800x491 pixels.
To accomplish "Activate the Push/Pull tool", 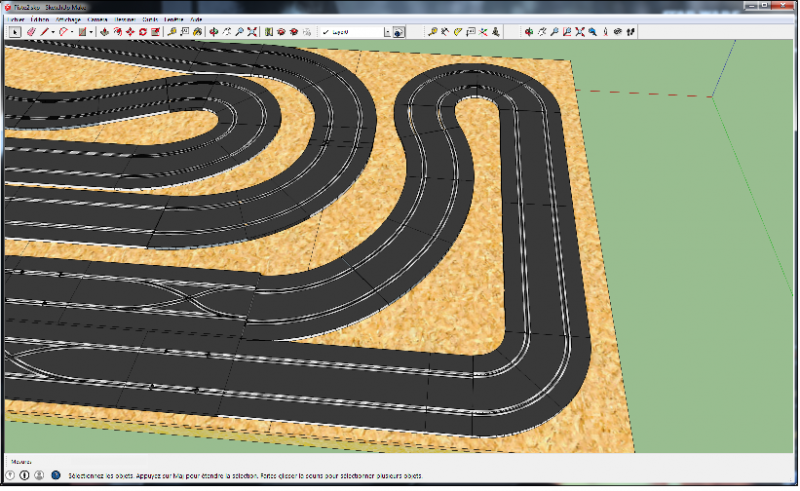I will (104, 32).
